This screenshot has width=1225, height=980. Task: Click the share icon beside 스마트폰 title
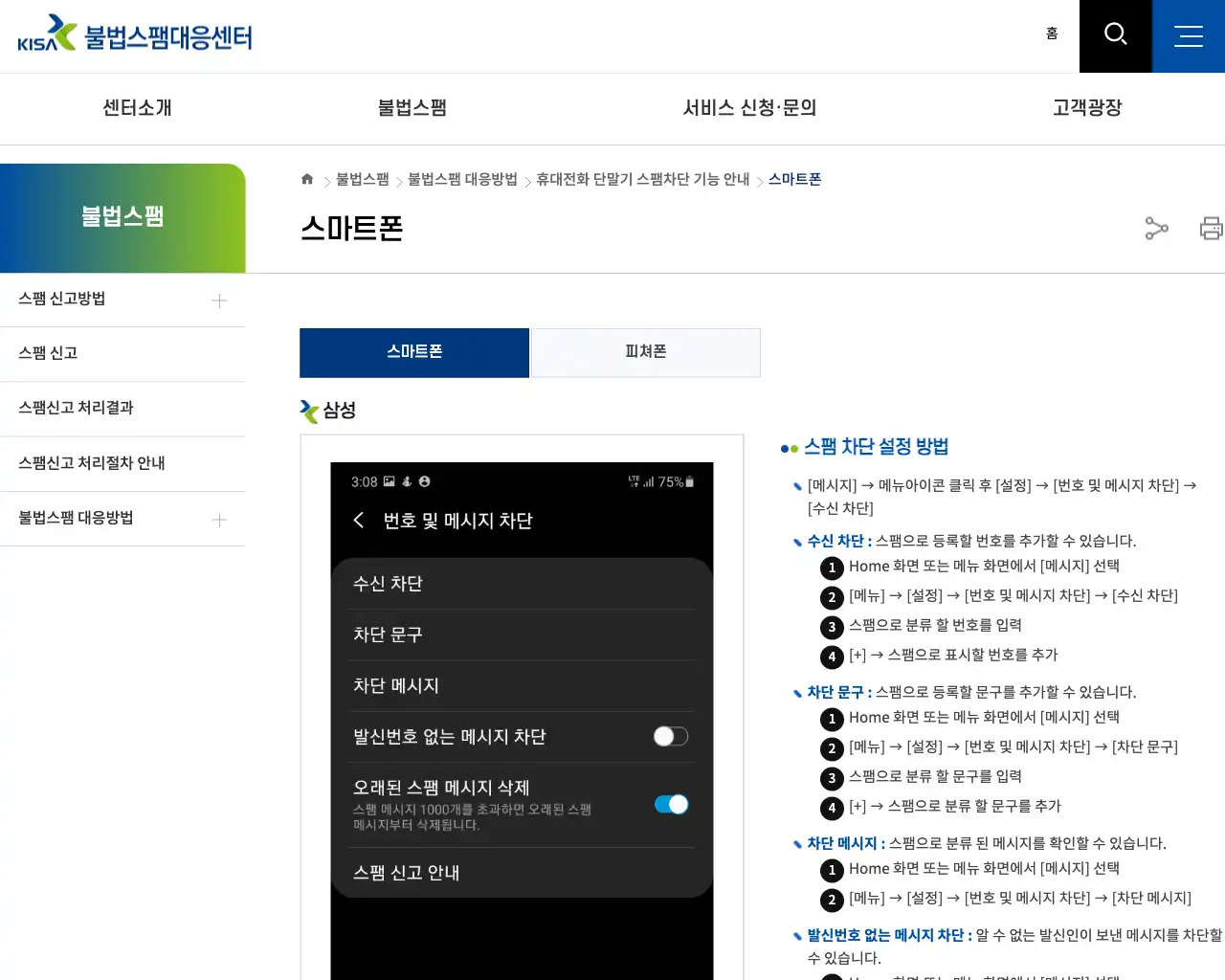(1156, 229)
